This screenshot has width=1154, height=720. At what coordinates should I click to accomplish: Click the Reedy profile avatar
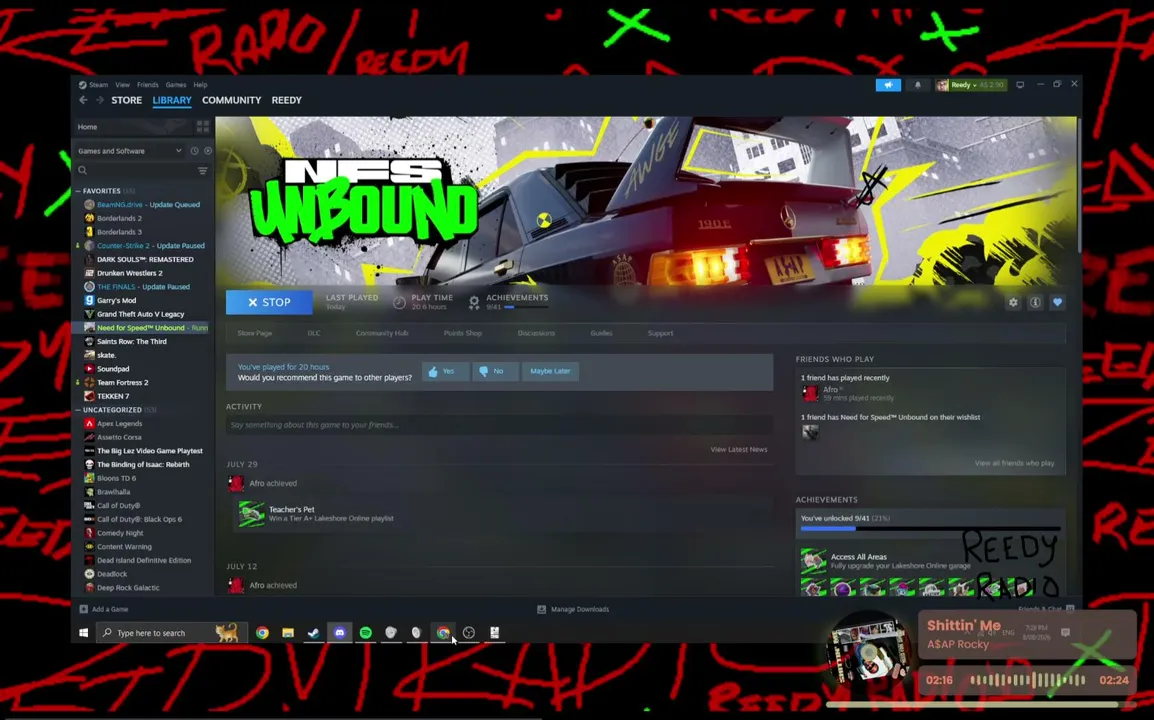[942, 85]
